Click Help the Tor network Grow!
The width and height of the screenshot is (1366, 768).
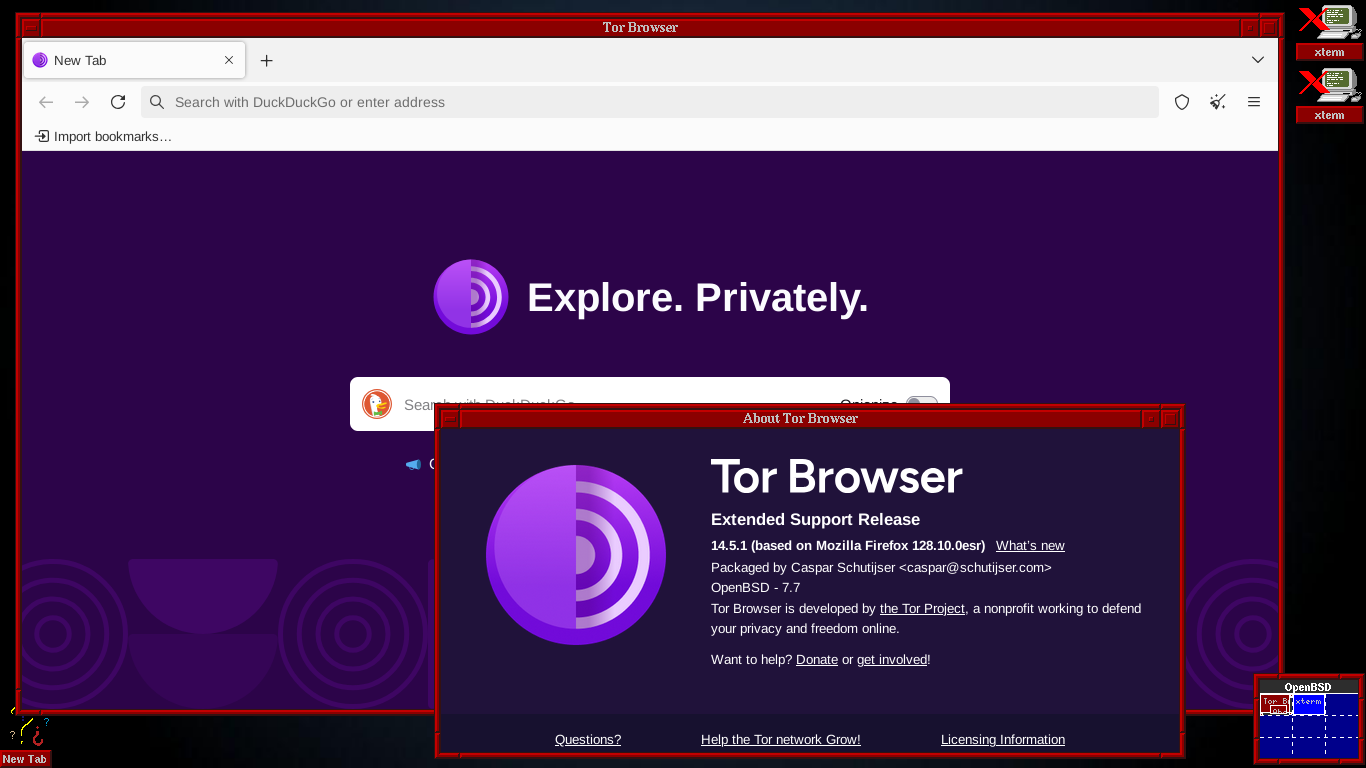coord(781,739)
